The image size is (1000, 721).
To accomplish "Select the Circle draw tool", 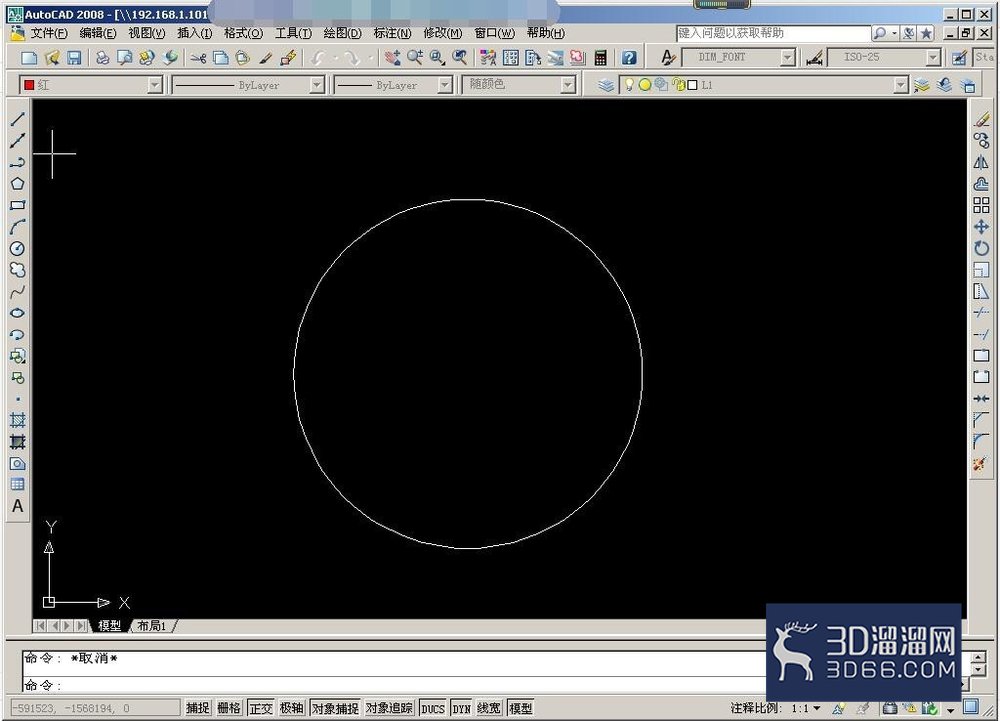I will pos(17,249).
